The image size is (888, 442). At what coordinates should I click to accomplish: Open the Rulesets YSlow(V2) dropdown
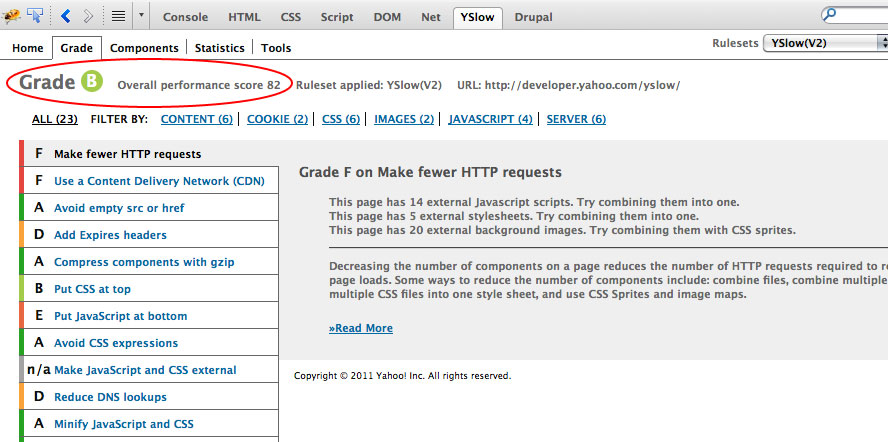tap(824, 43)
